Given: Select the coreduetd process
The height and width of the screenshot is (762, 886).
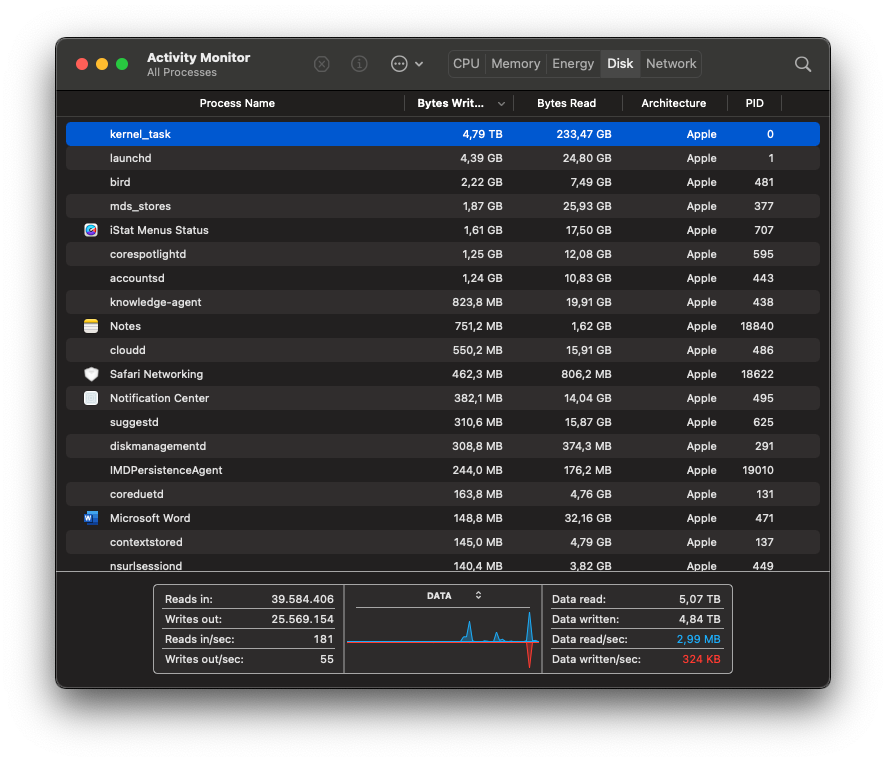Looking at the screenshot, I should [x=443, y=494].
